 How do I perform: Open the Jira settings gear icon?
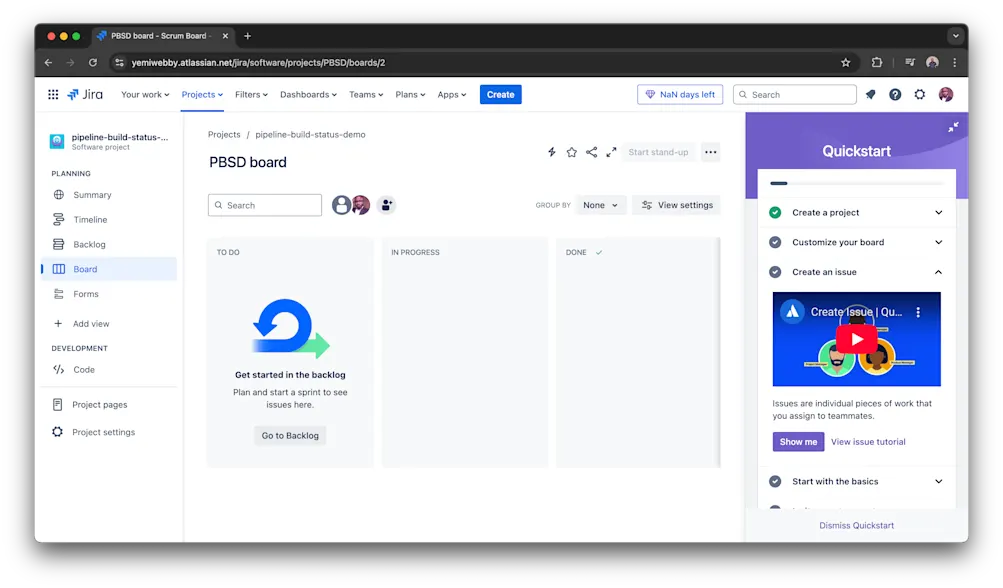pos(919,94)
